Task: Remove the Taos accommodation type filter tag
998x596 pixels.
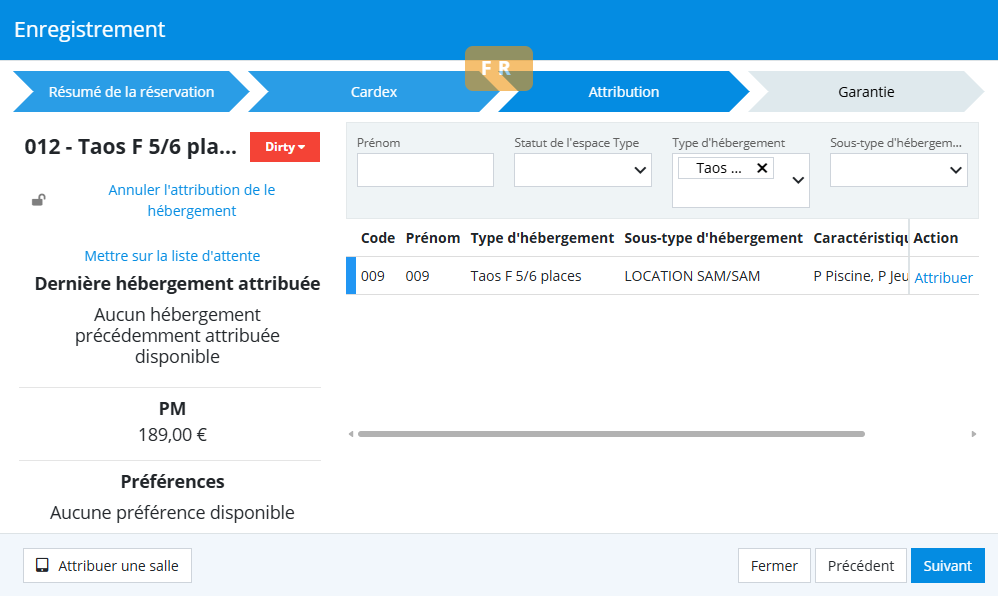Action: tap(762, 168)
